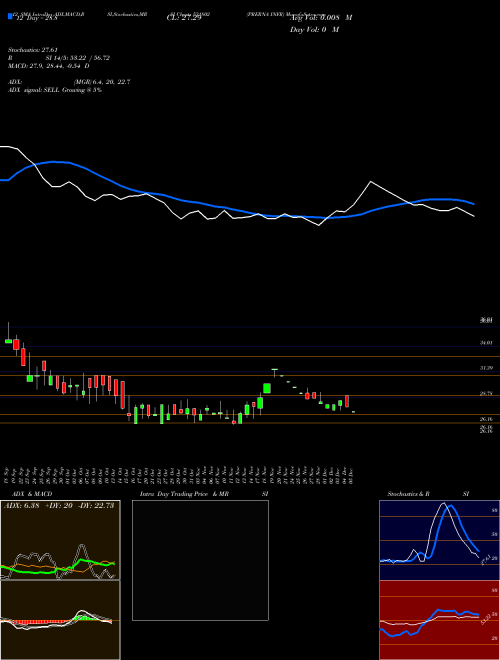The height and width of the screenshot is (660, 500).
Task: Select the 'ADX signal: SELL Growing @ 5%' text
Action: 55,90
